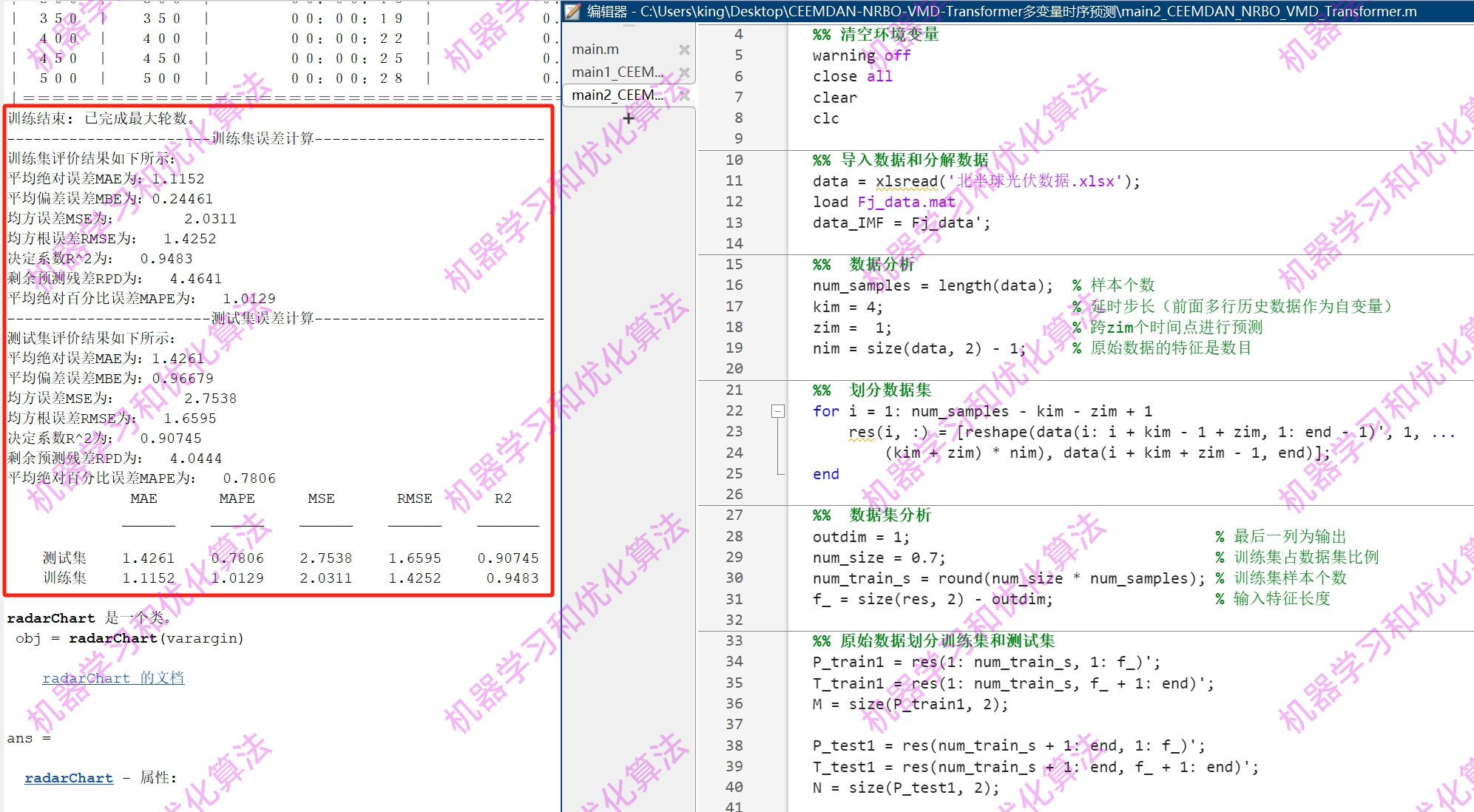Screen dimensions: 1474x812
Task: Click the '%% 数据分析' section title
Action: tap(863, 265)
